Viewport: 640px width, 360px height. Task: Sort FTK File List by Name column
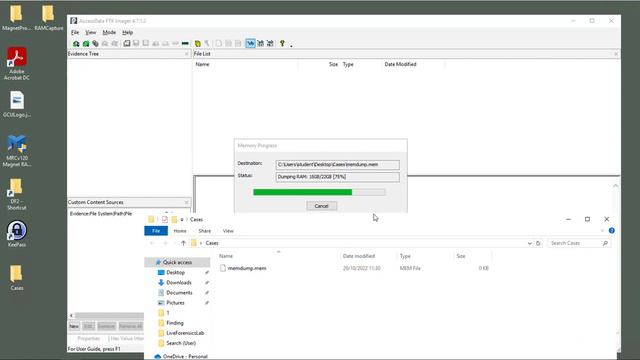pyautogui.click(x=202, y=64)
